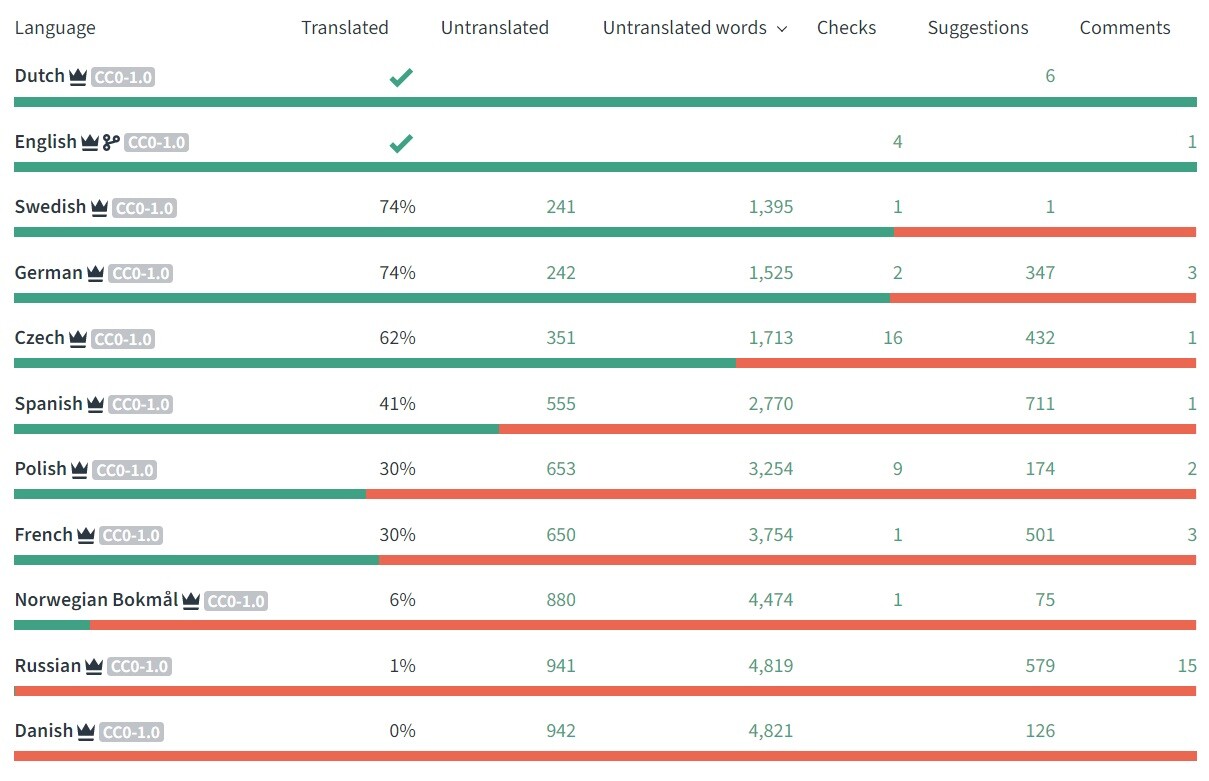Click the CC0-1.0 license badge for German
This screenshot has height=781, width=1209.
140,273
